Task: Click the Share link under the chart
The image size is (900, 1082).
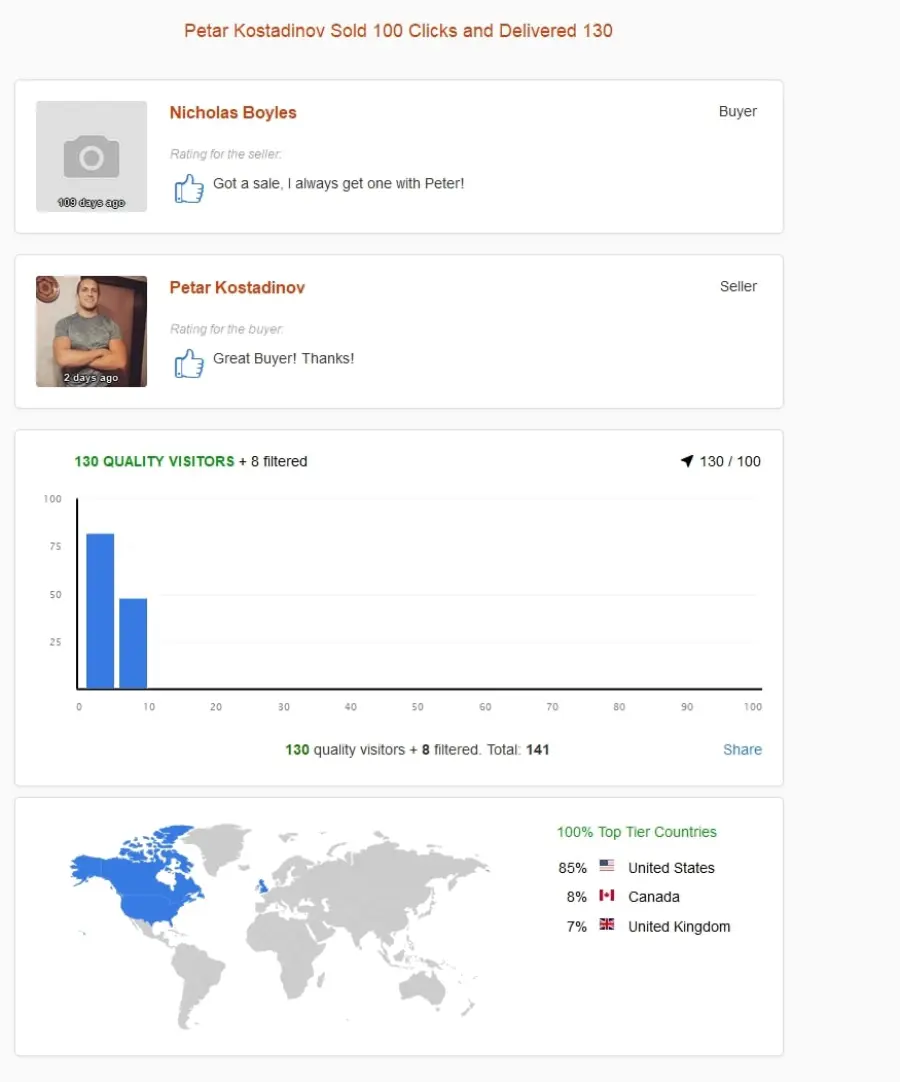Action: click(743, 749)
